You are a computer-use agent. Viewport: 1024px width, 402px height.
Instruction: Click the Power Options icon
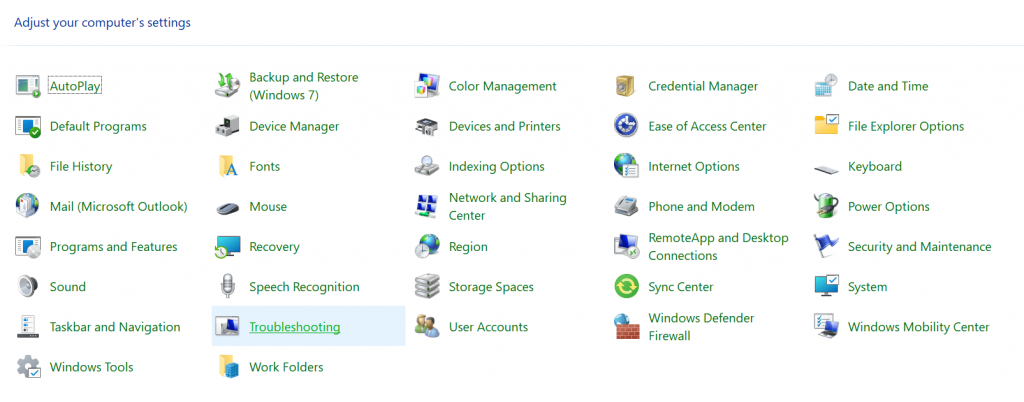tap(826, 207)
